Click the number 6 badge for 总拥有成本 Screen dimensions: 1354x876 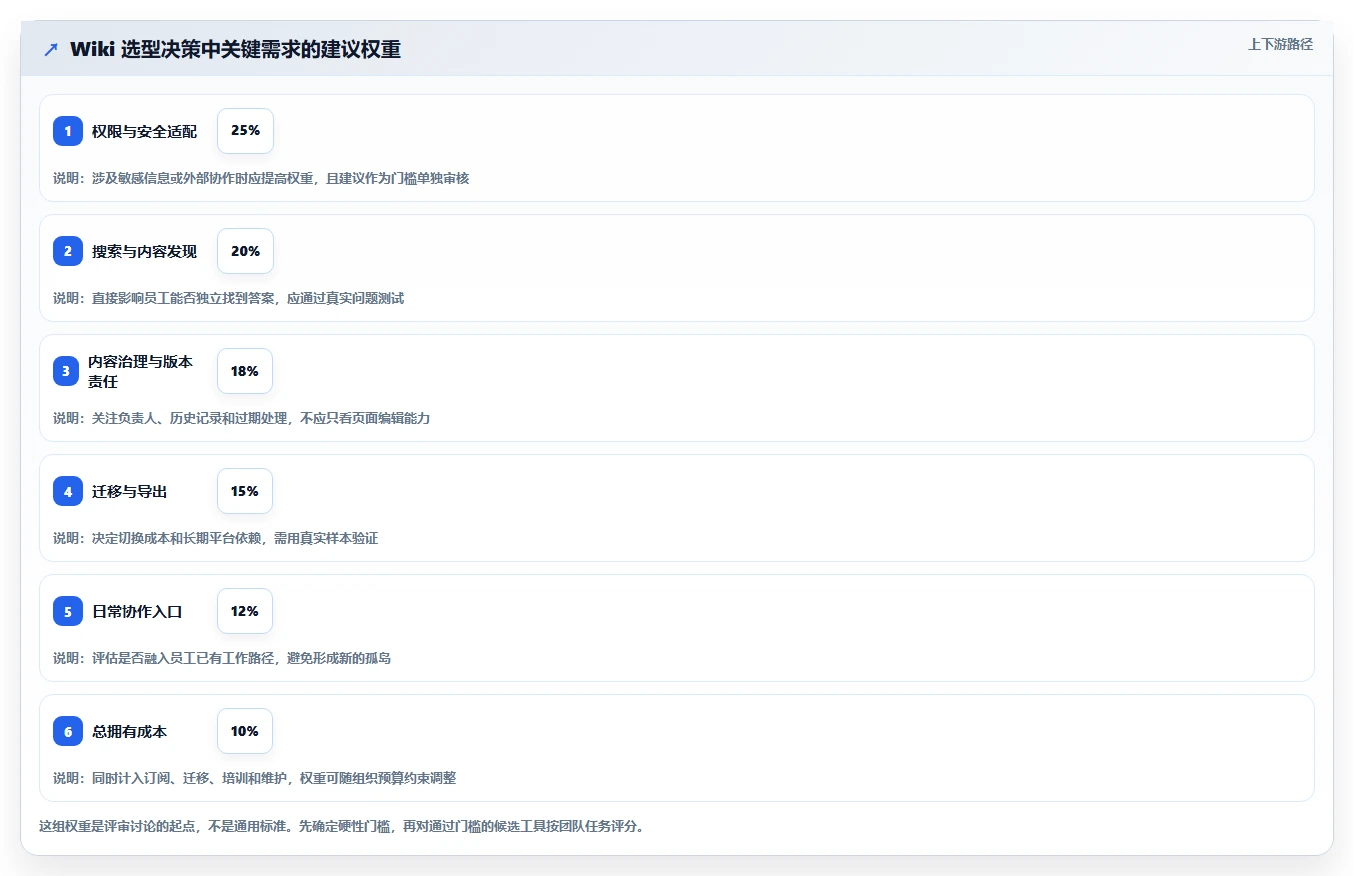coord(68,731)
